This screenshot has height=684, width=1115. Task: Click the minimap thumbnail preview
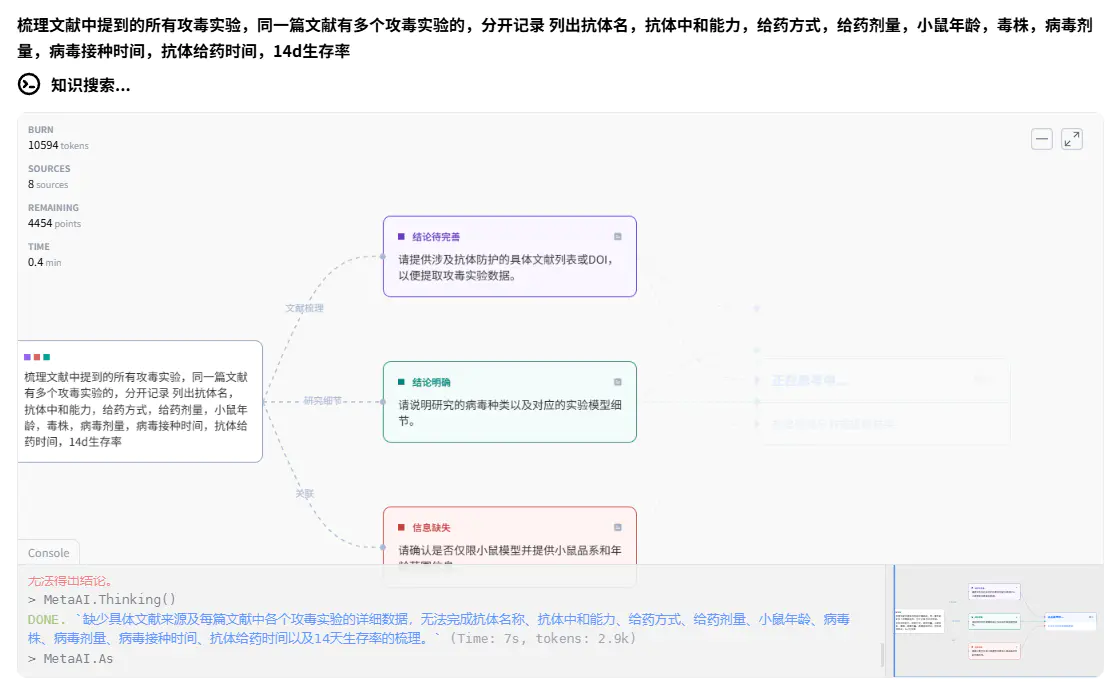[x=996, y=621]
